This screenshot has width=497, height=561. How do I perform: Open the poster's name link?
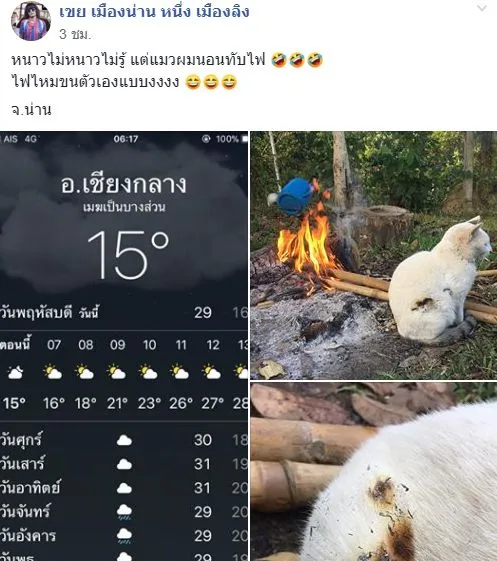[x=154, y=12]
